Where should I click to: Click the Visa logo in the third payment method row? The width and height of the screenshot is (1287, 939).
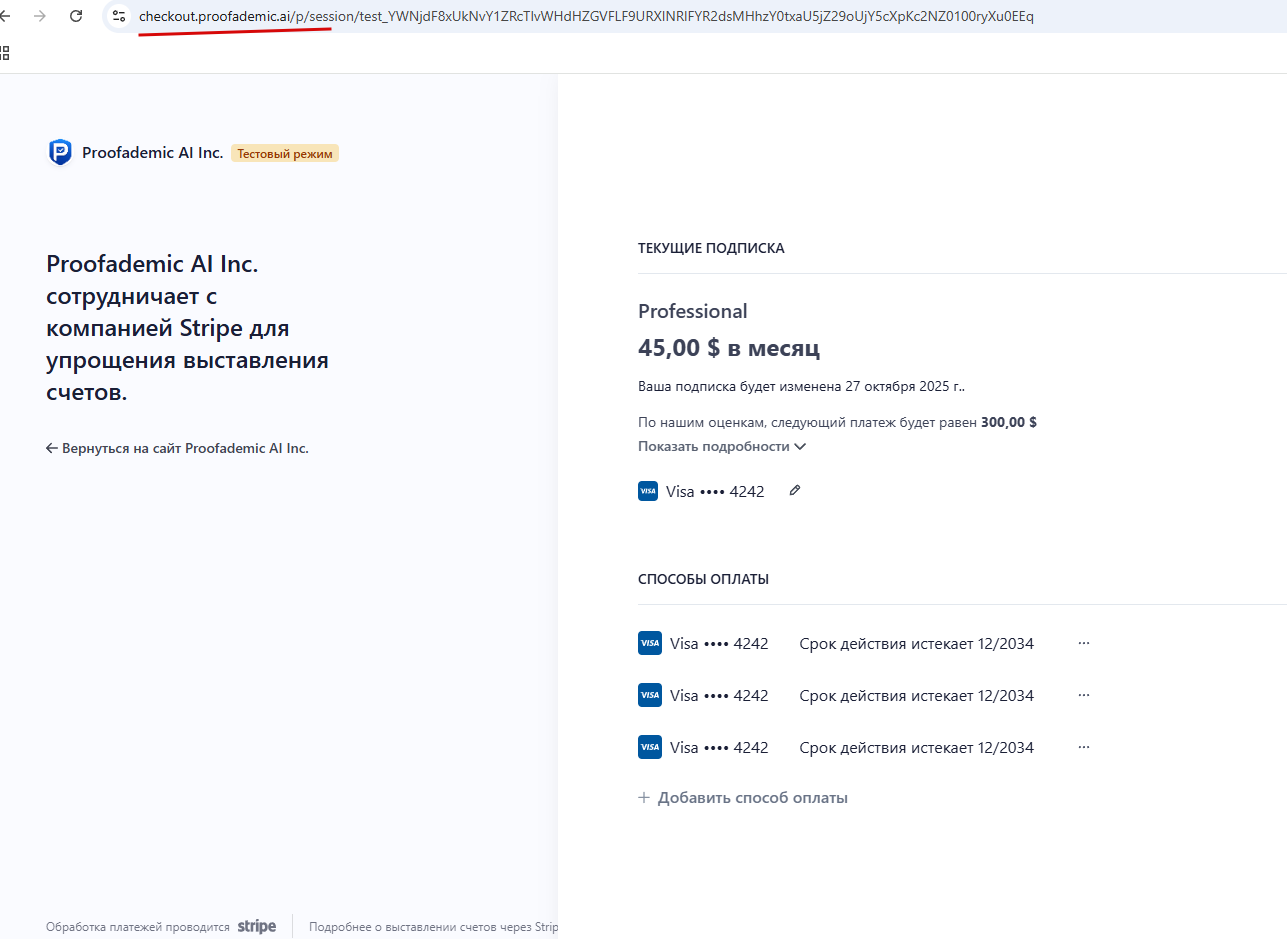pos(650,747)
